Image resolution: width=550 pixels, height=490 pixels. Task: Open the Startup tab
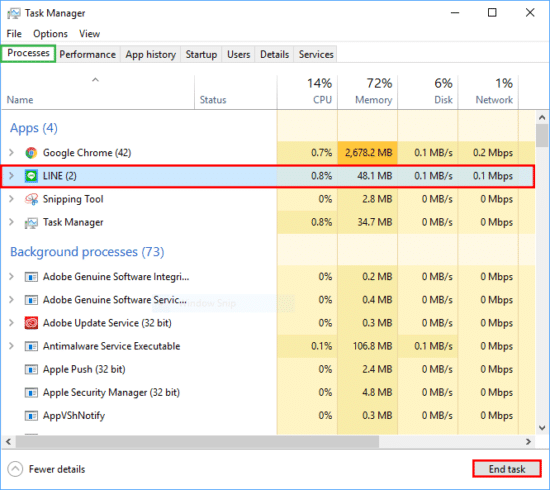pyautogui.click(x=201, y=54)
